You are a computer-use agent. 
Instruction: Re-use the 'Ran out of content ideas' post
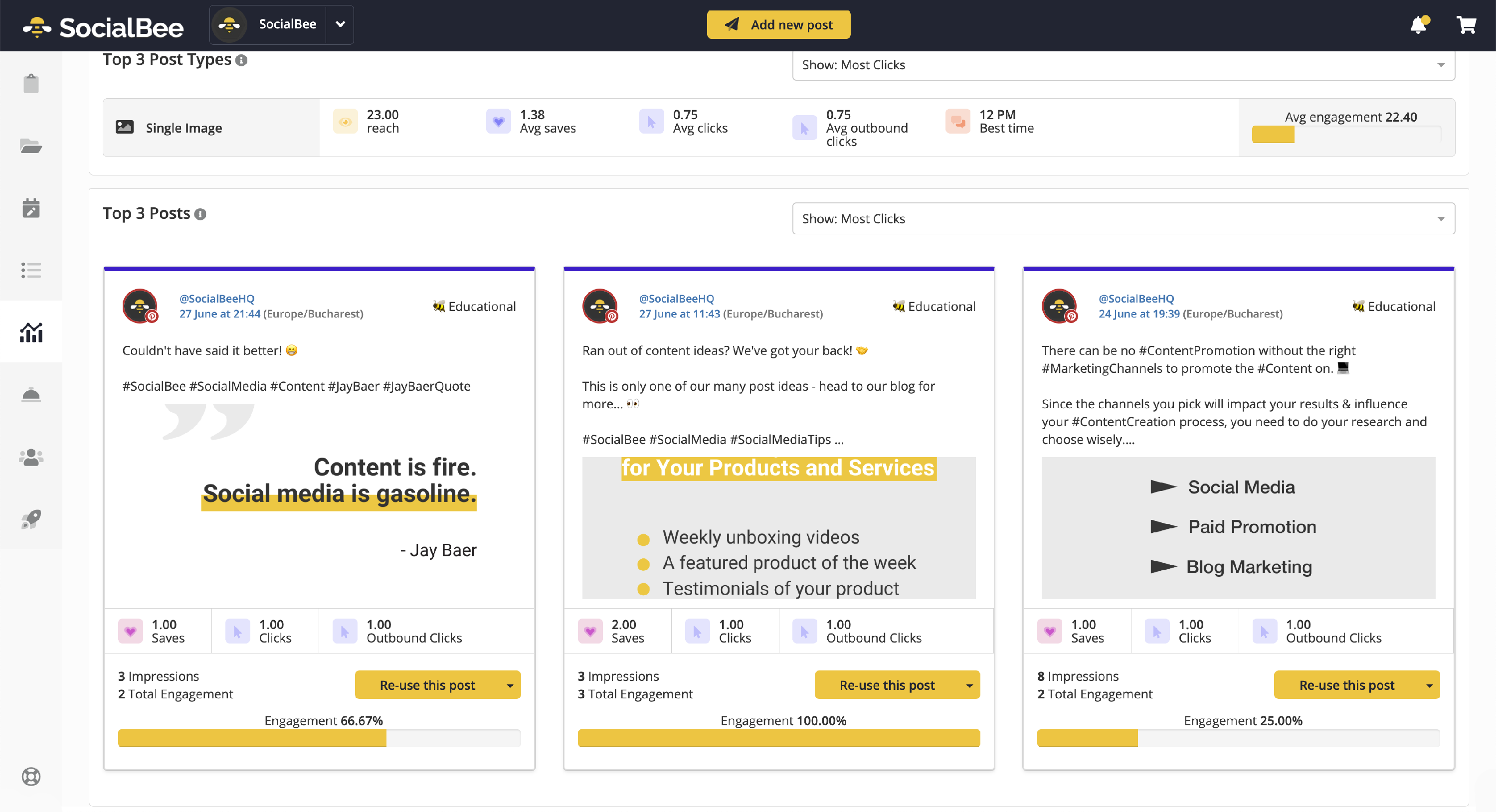click(887, 685)
